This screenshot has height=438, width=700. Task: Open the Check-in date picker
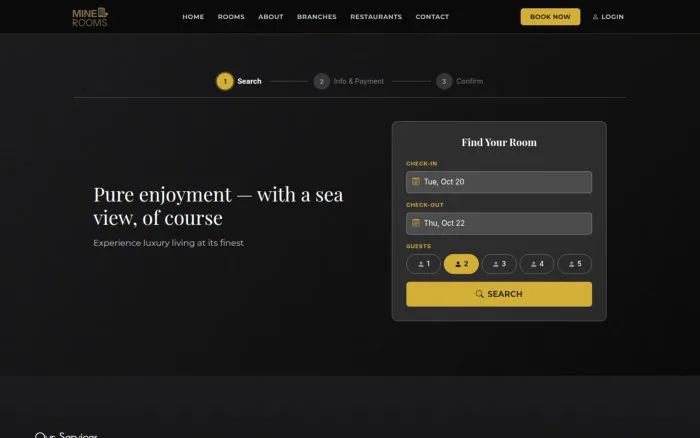(499, 182)
